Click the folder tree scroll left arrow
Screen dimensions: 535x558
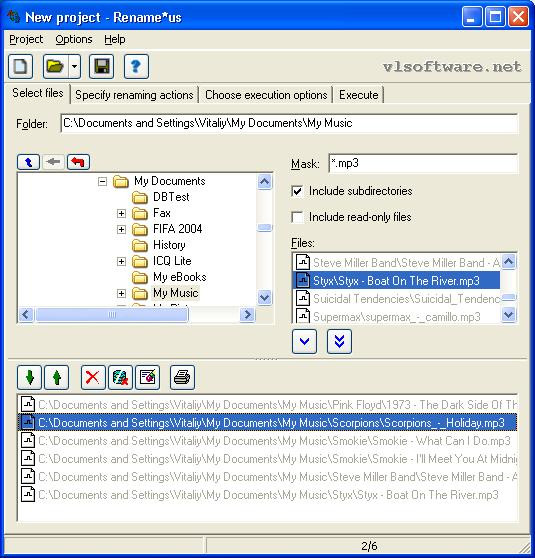tap(26, 315)
